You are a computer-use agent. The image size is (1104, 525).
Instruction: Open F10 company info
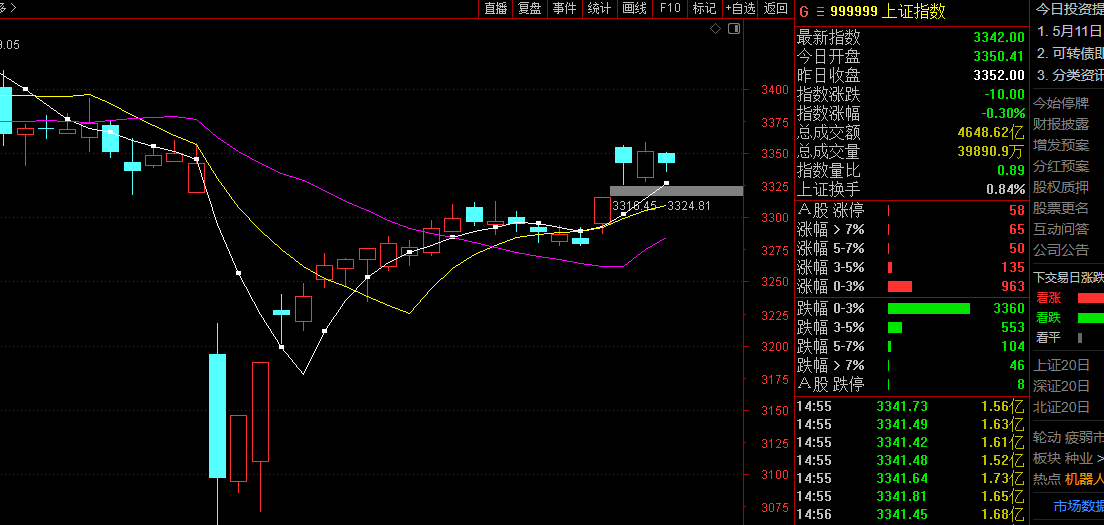pos(670,8)
